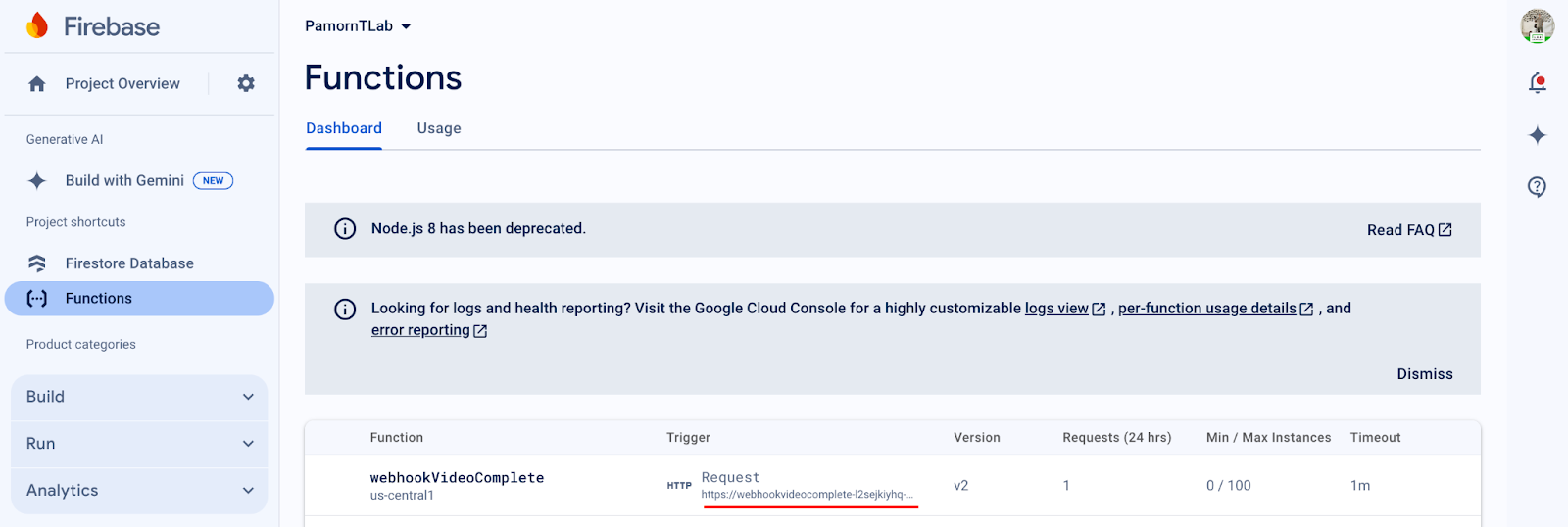Image resolution: width=1568 pixels, height=527 pixels.
Task: Click Min / Max Instances column header
Action: pos(1269,438)
